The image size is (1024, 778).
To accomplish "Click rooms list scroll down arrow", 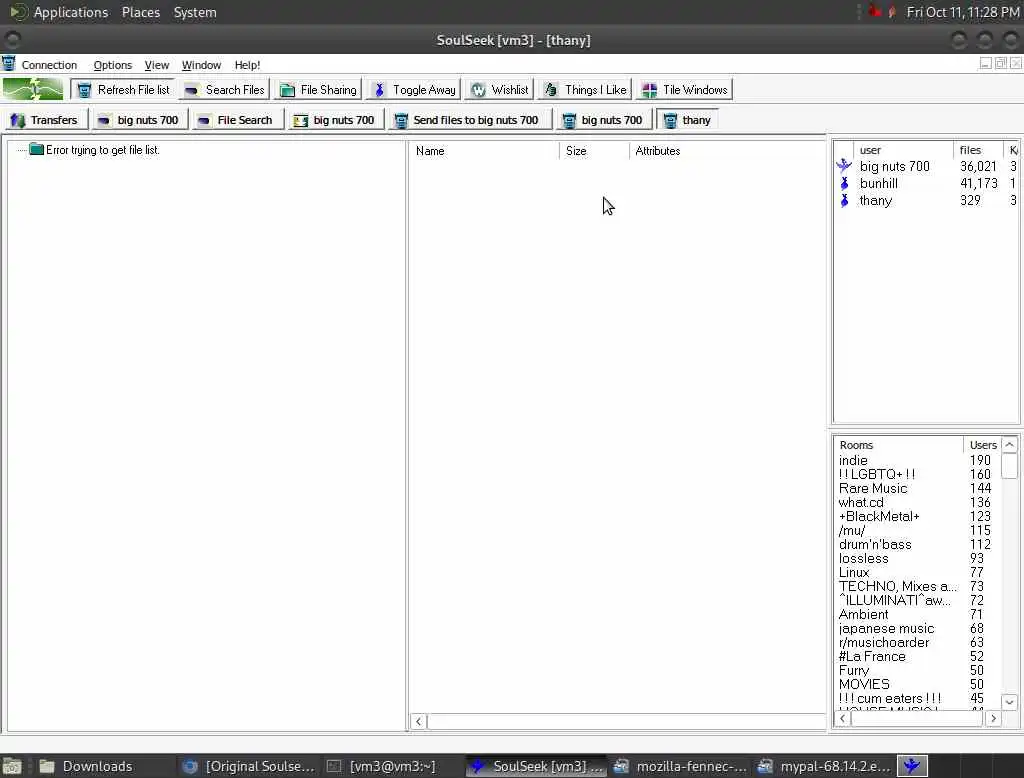I will pos(1010,702).
